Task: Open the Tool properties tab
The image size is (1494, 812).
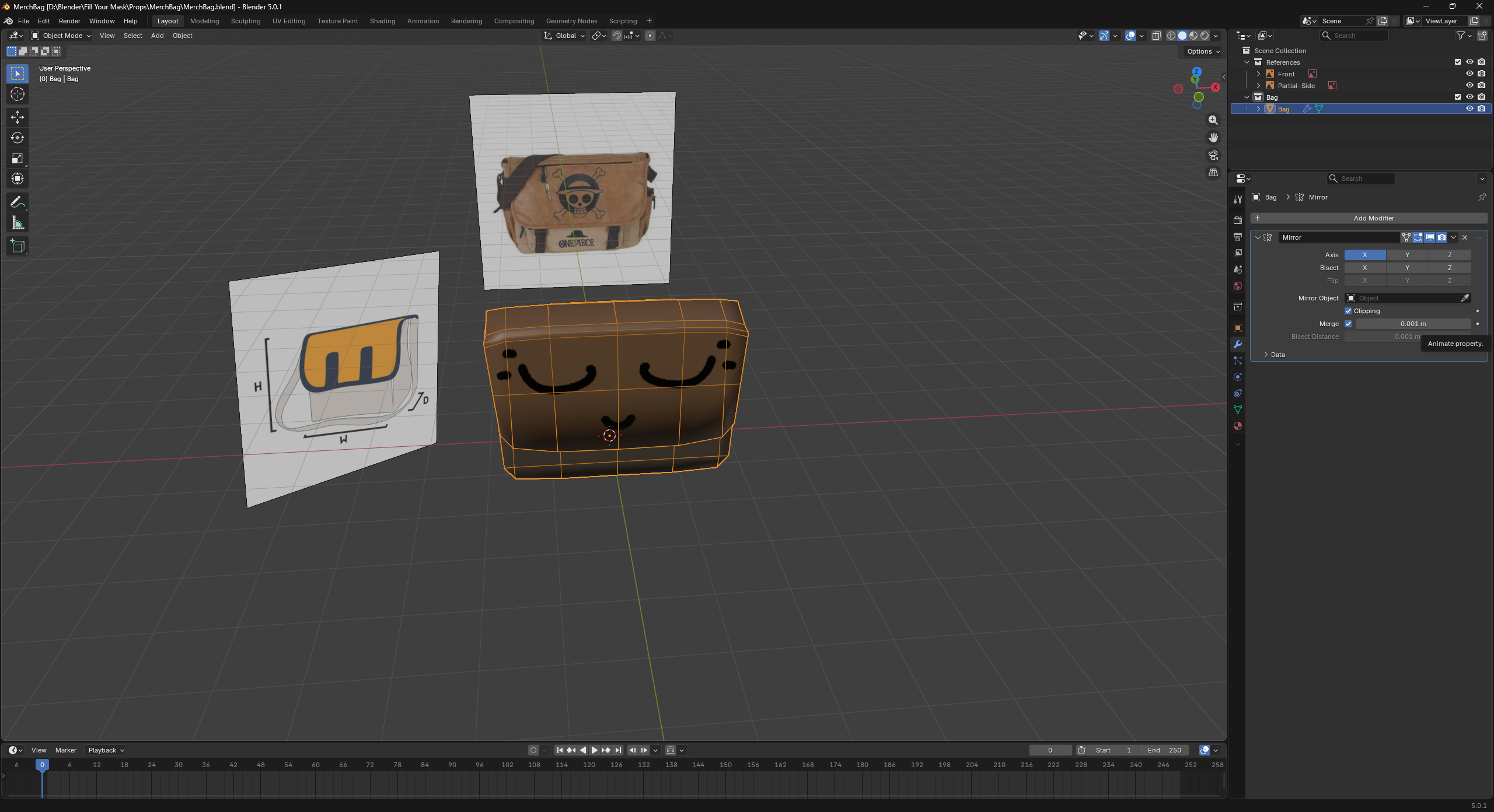Action: coord(1238,199)
